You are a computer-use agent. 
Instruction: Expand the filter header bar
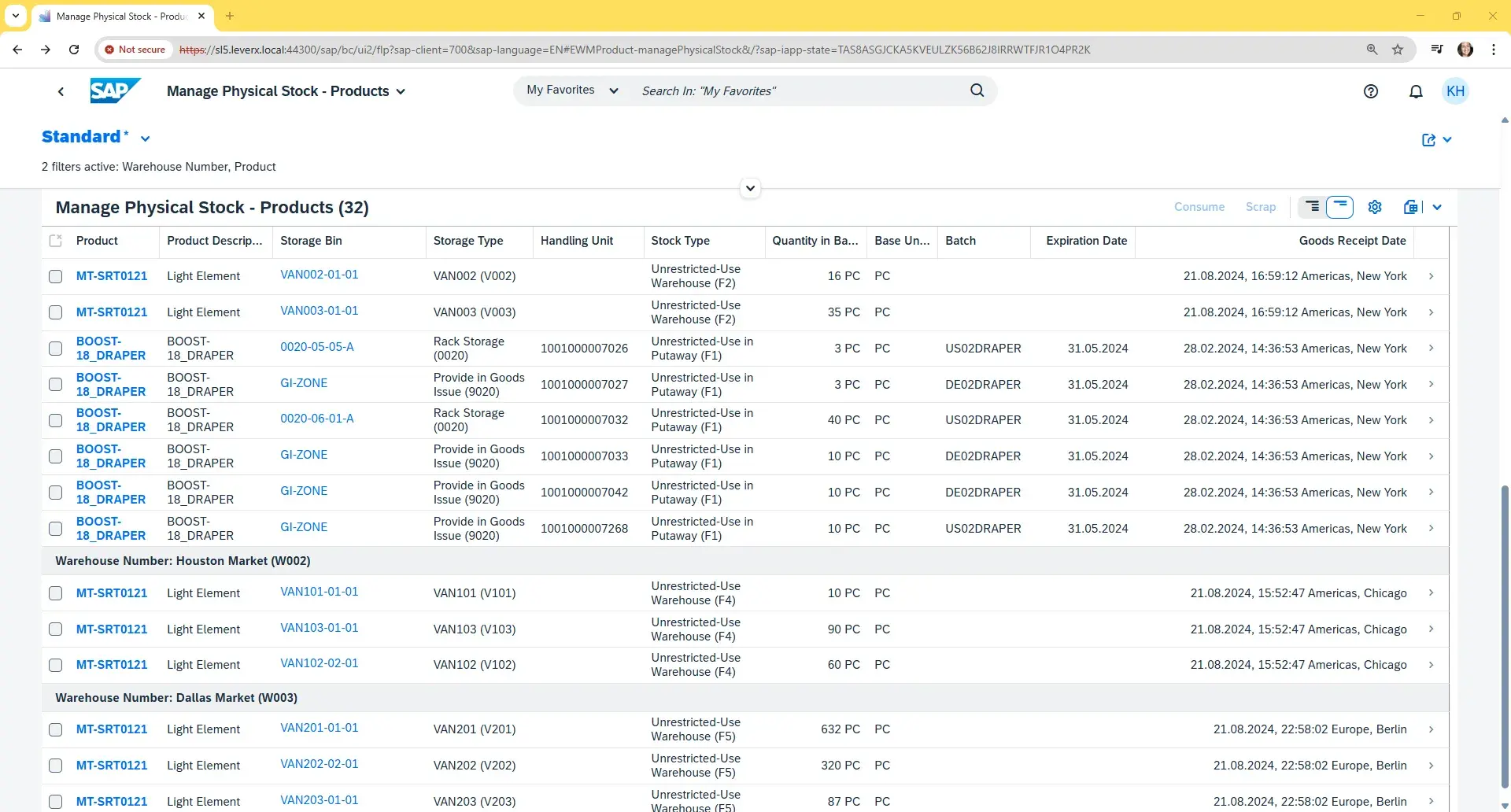(x=750, y=188)
